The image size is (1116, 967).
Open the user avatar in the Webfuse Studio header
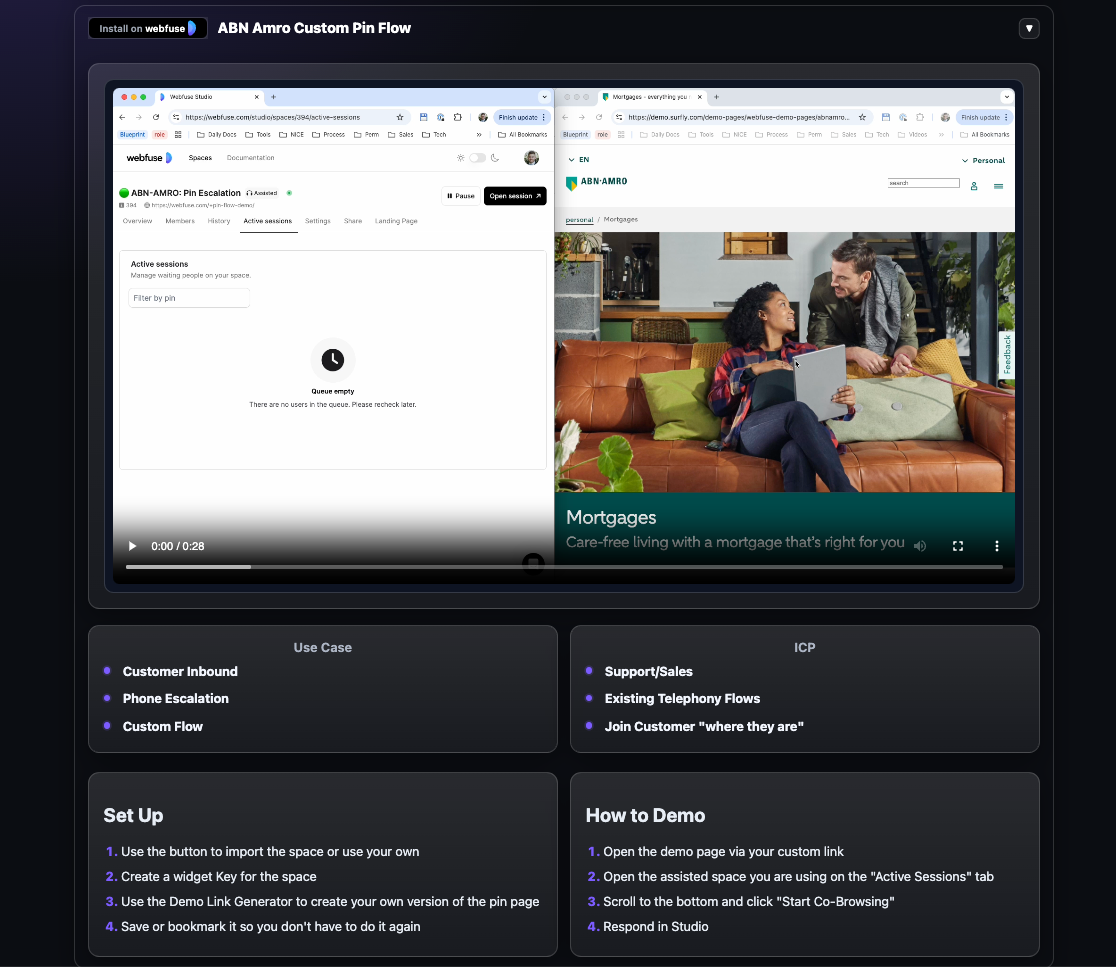click(531, 158)
